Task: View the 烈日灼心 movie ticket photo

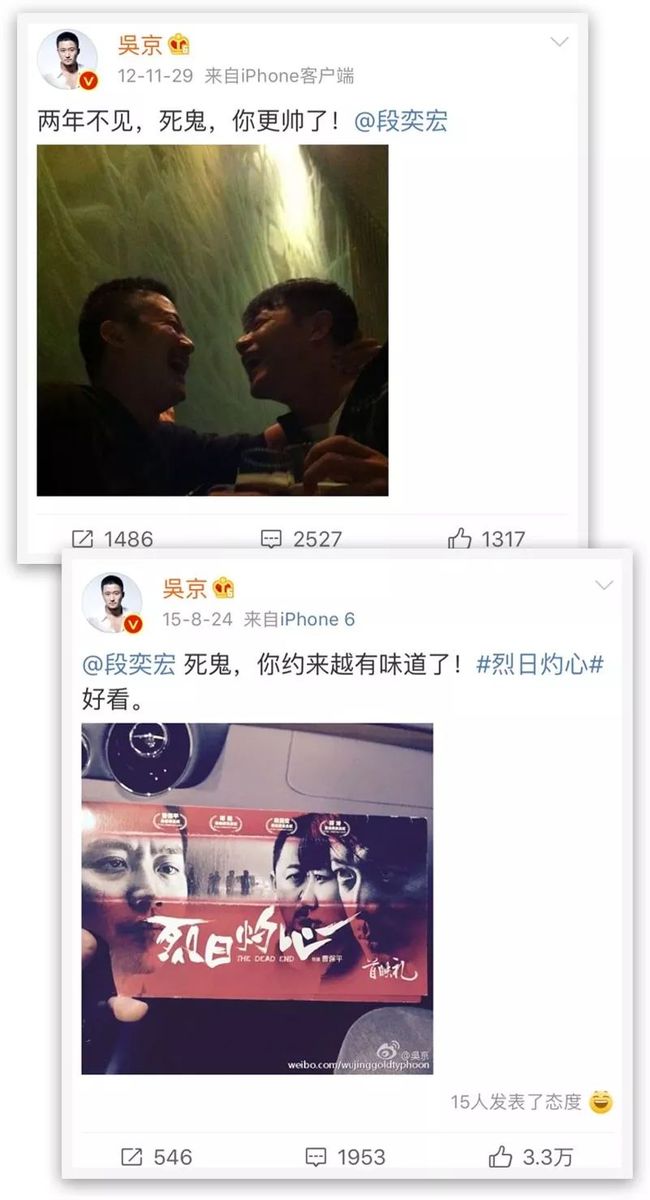Action: (x=257, y=898)
